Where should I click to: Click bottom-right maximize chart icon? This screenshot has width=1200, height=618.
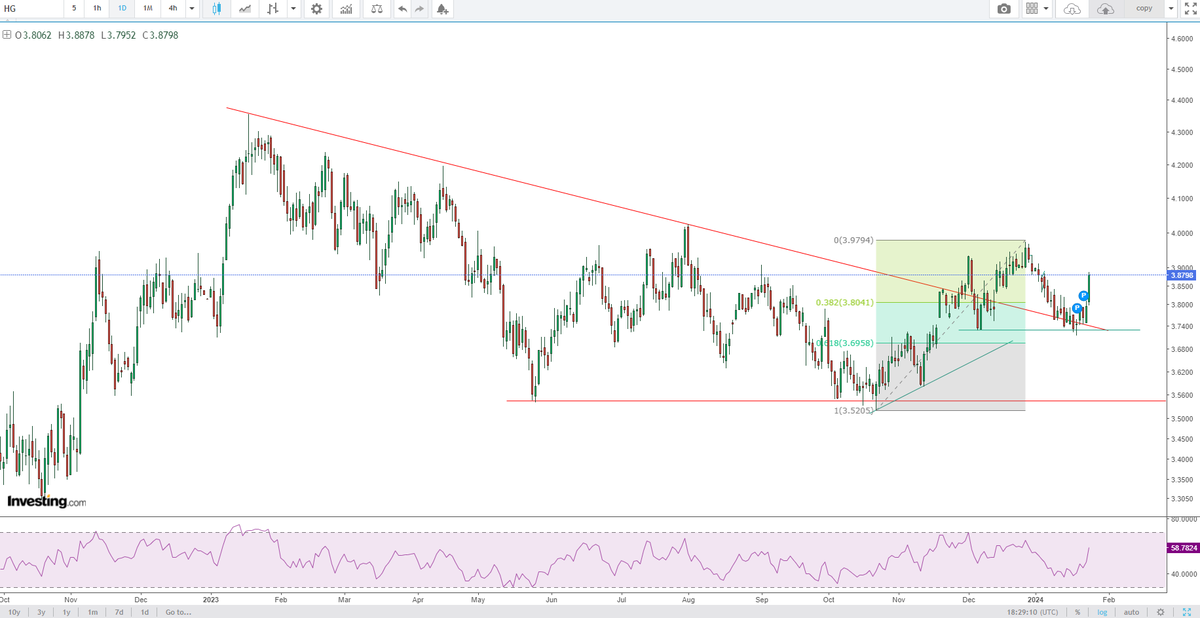(x=1187, y=611)
